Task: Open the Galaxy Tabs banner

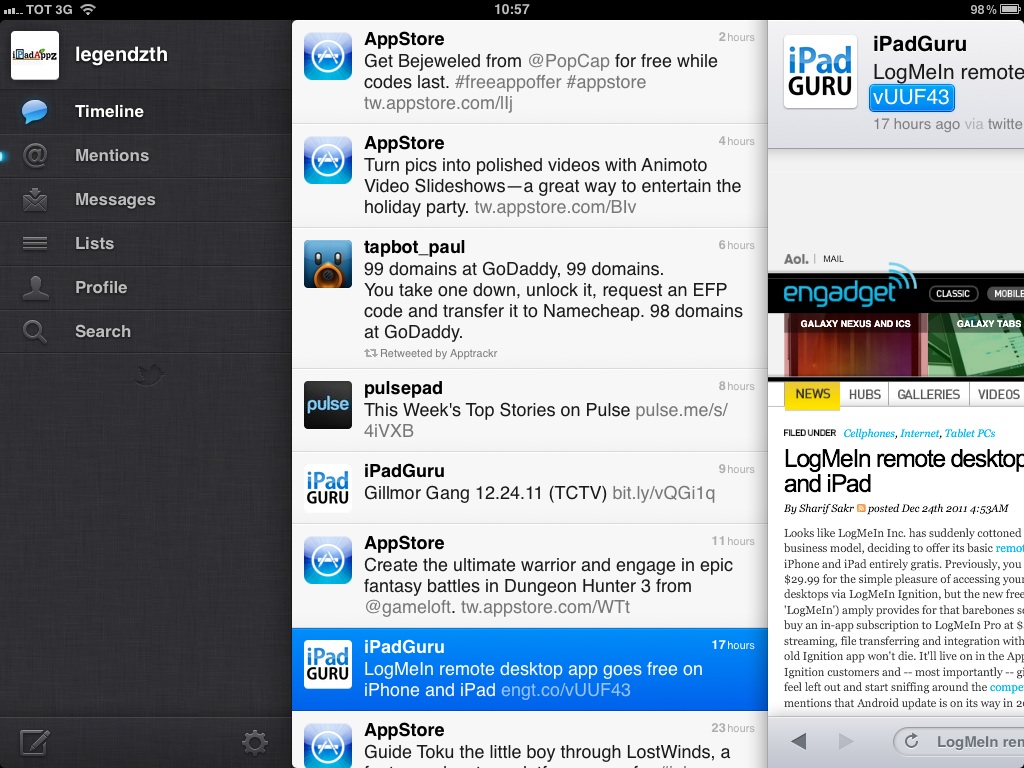Action: 976,345
